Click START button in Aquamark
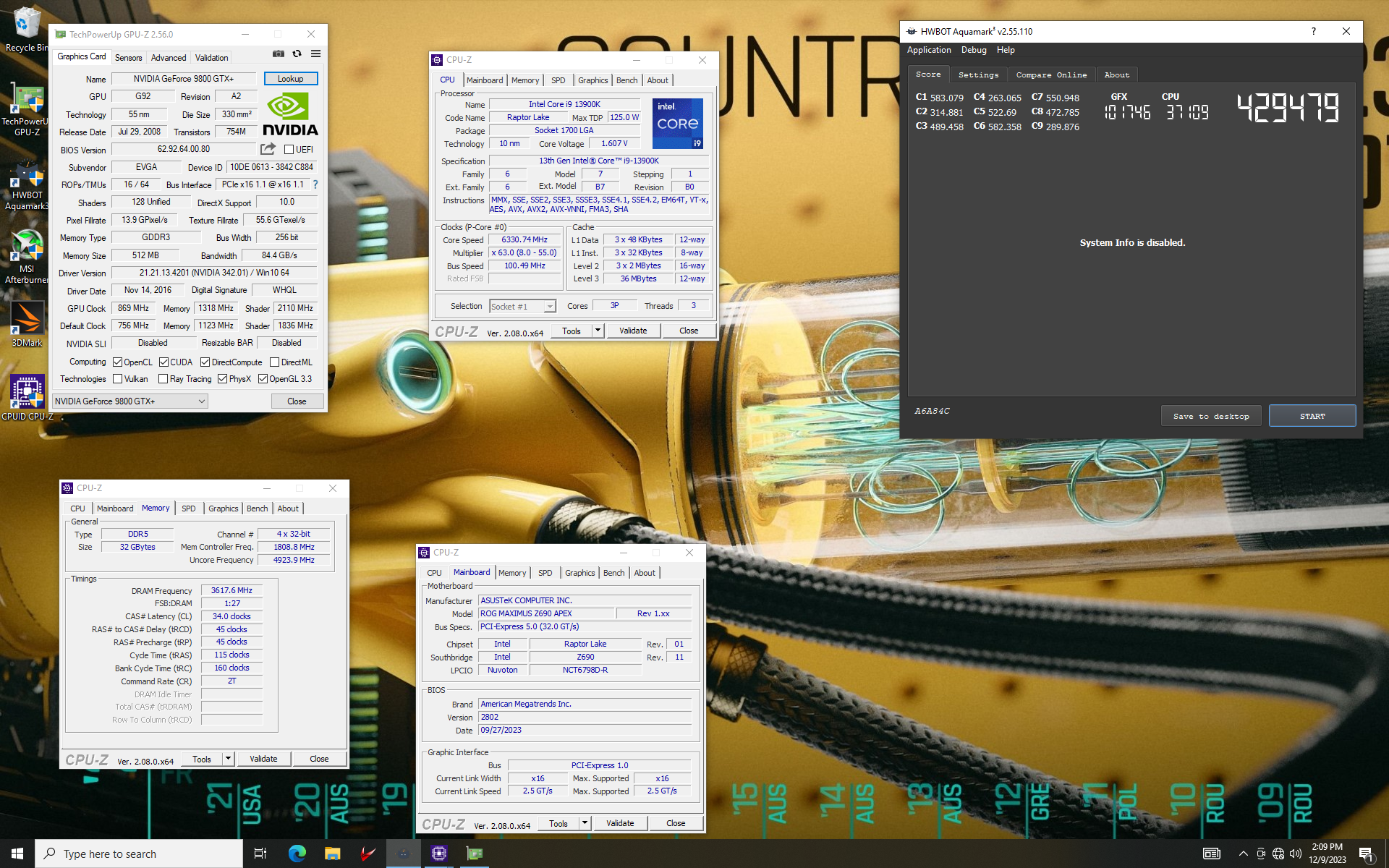The width and height of the screenshot is (1389, 868). click(1312, 416)
